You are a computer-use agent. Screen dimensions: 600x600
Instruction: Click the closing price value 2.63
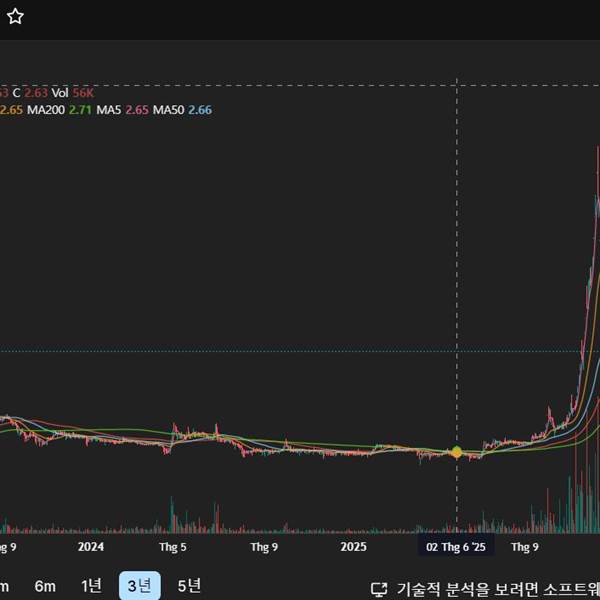36,93
